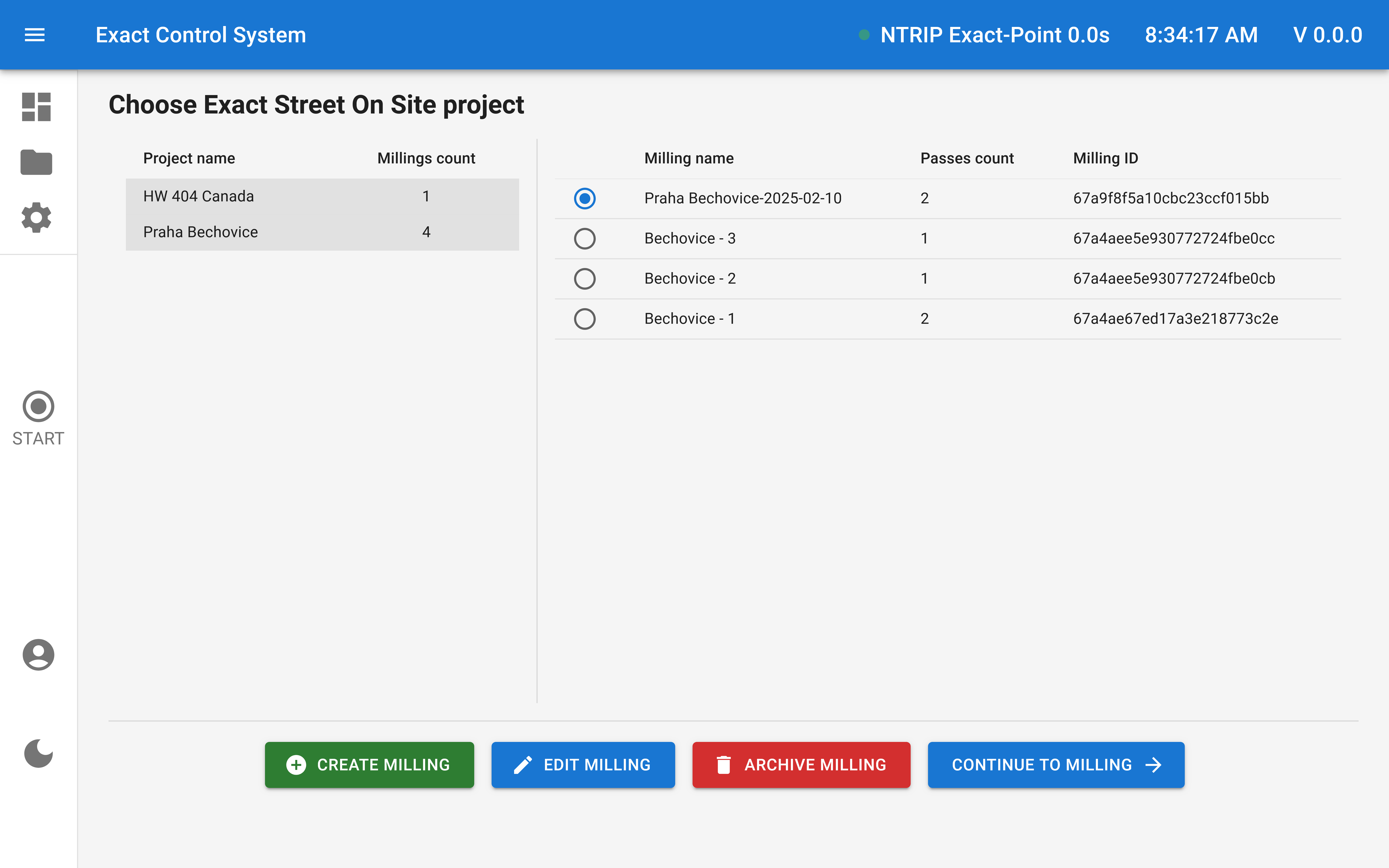The image size is (1389, 868).
Task: Click the ARCHIVE MILLING button
Action: tap(800, 765)
